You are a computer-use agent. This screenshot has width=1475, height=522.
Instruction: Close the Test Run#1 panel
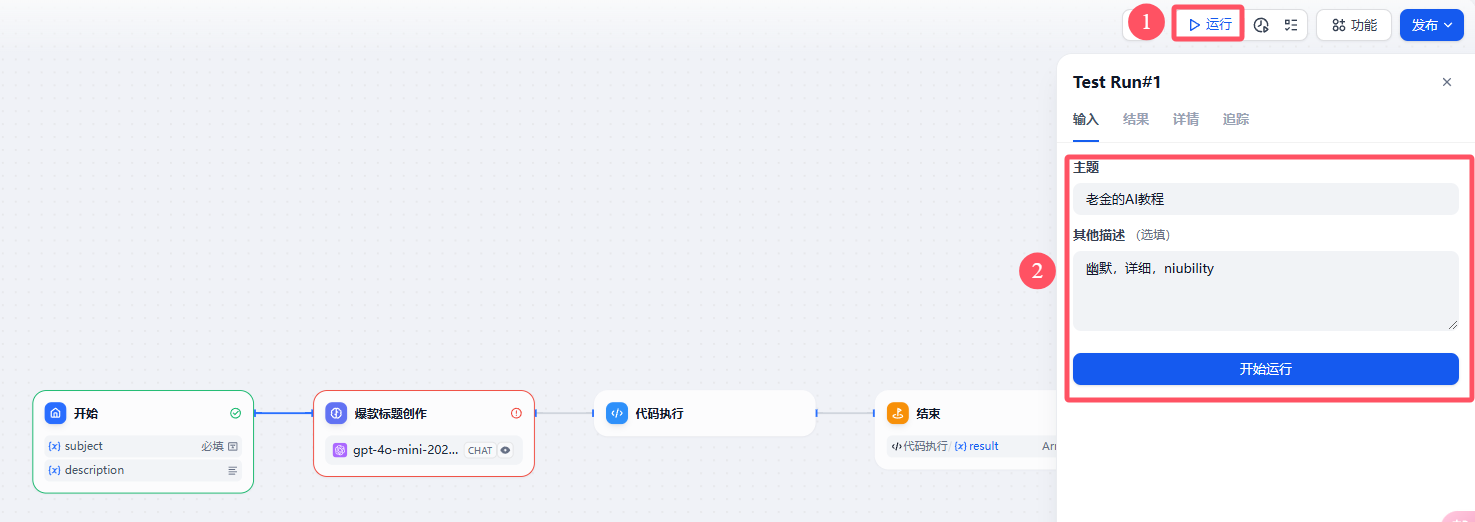(1446, 82)
